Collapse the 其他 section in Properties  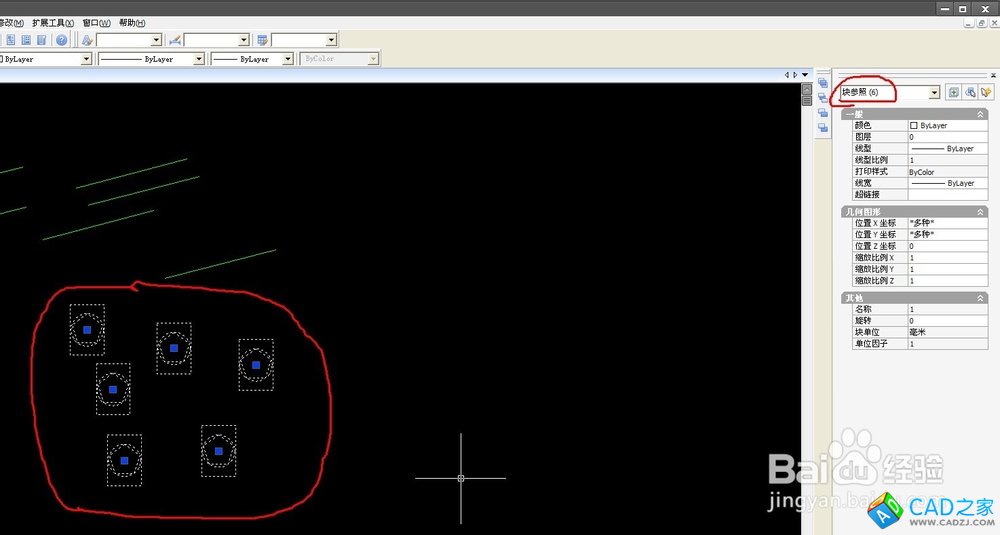pyautogui.click(x=980, y=298)
